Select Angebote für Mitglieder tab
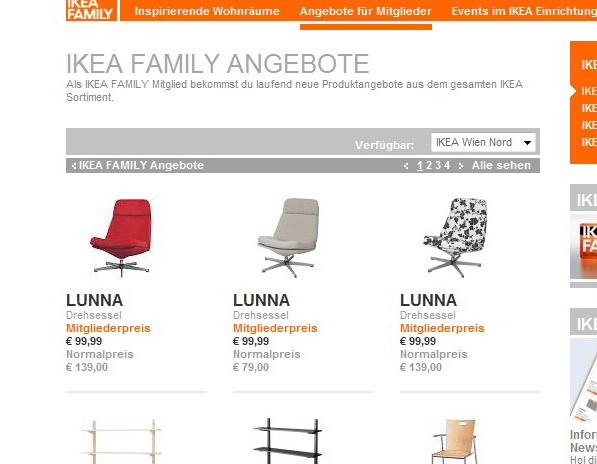This screenshot has width=597, height=464. point(366,11)
